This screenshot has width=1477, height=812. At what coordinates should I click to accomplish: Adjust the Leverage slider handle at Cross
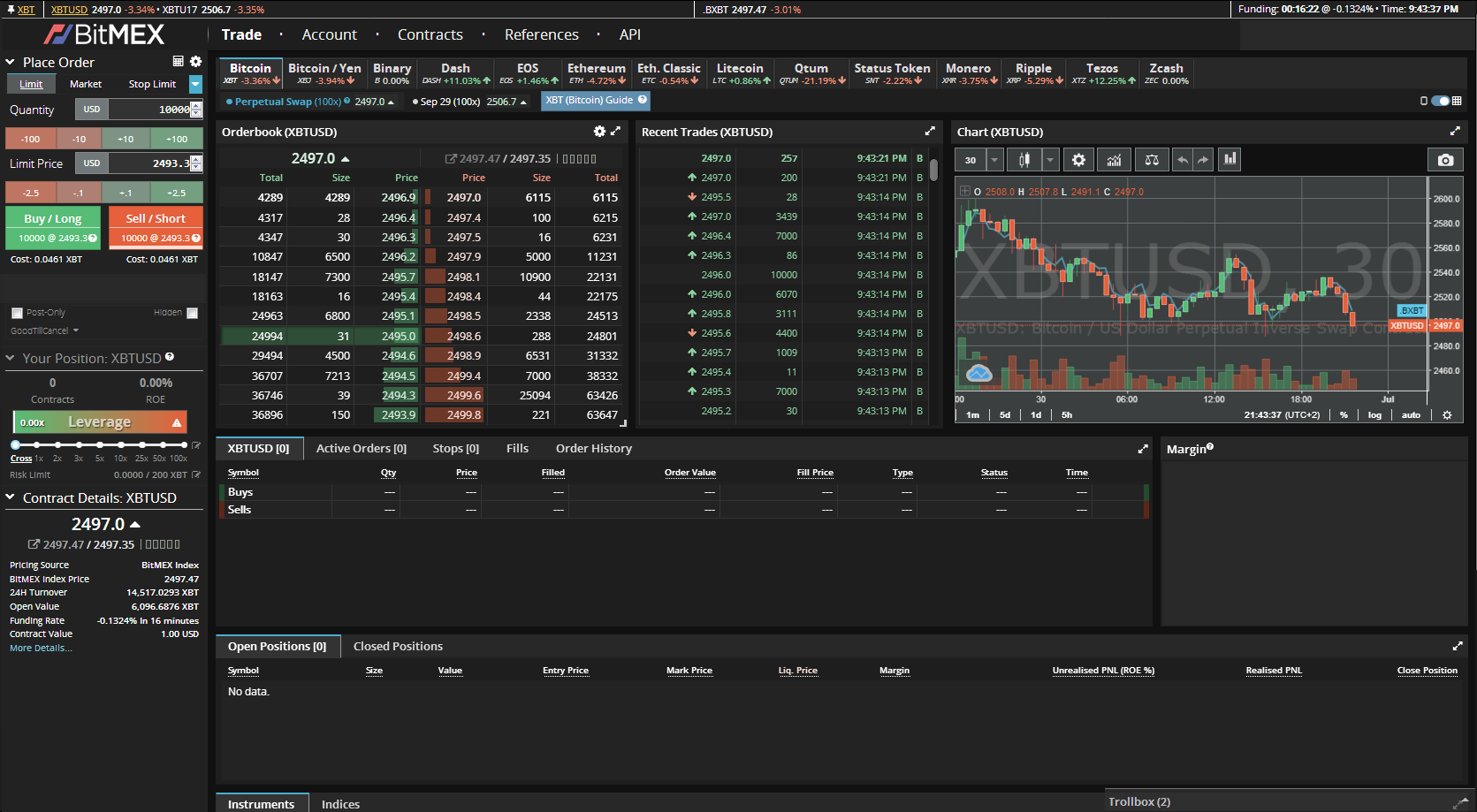15,445
